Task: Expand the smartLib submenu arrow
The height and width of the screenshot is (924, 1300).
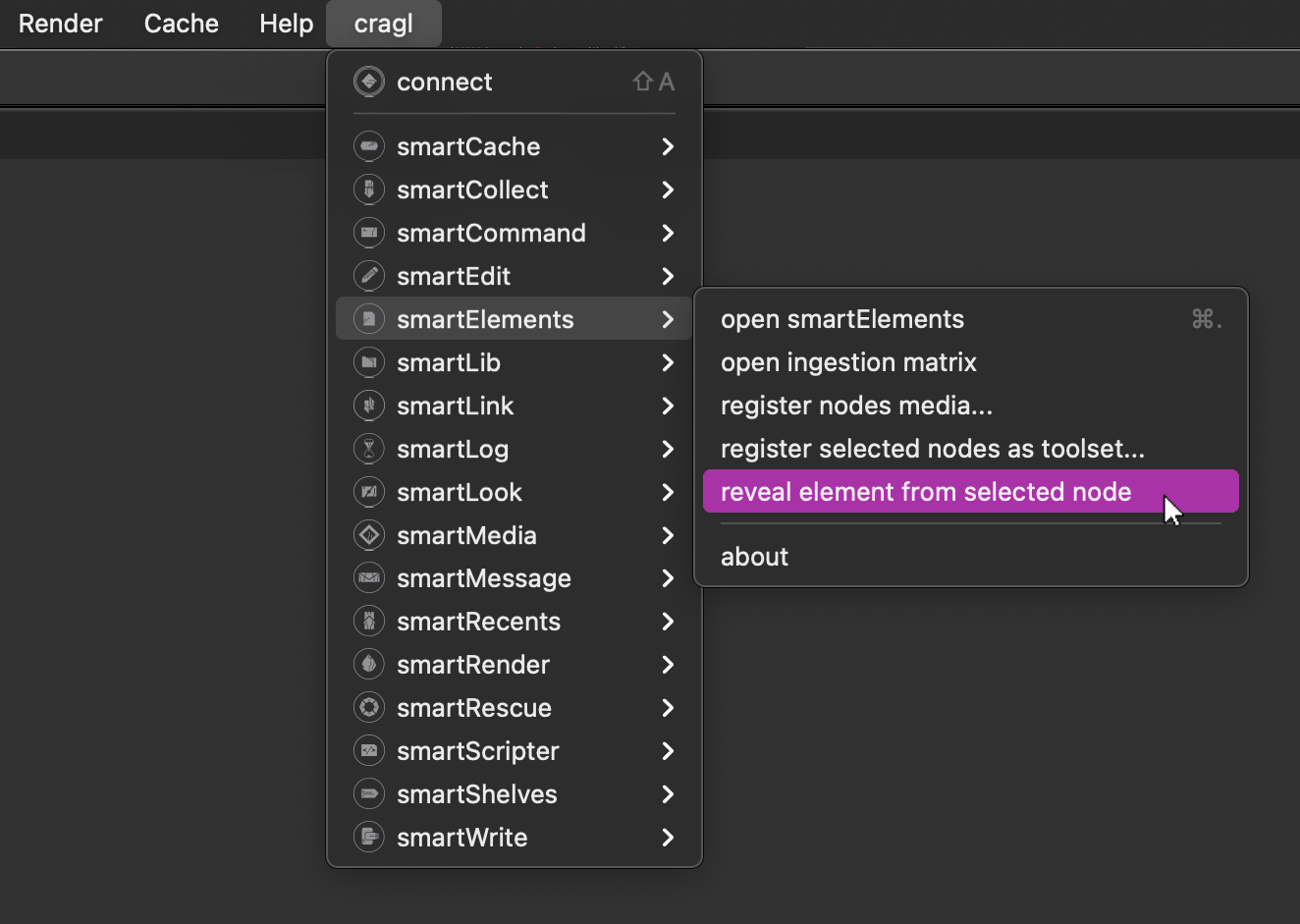Action: click(668, 362)
